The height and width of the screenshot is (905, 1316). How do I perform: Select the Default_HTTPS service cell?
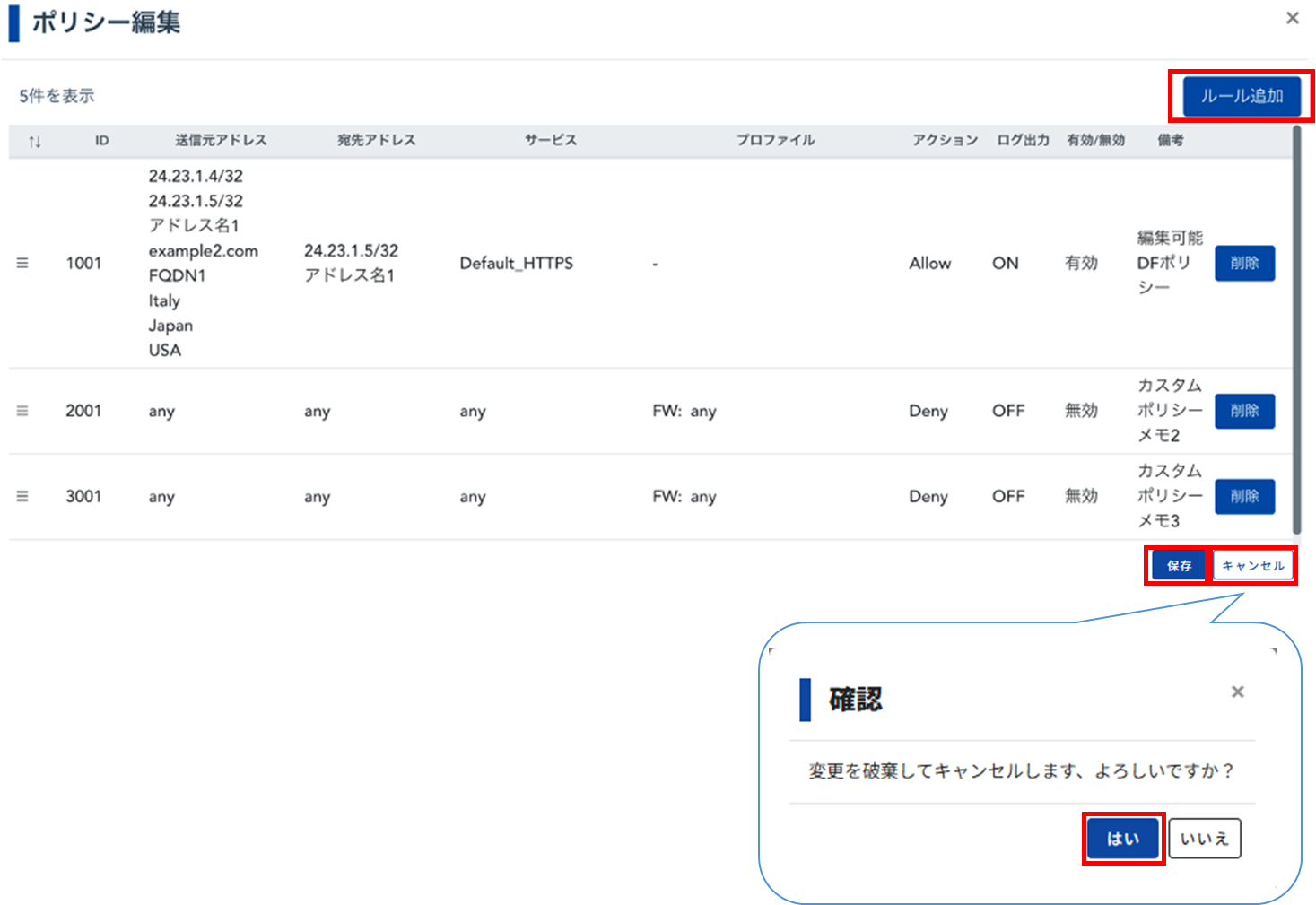point(516,263)
